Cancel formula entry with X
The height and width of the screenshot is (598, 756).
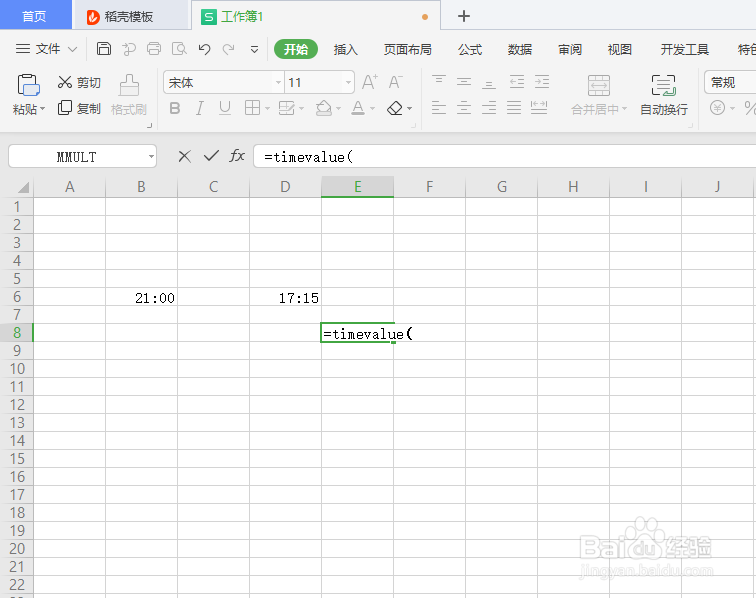[x=185, y=156]
